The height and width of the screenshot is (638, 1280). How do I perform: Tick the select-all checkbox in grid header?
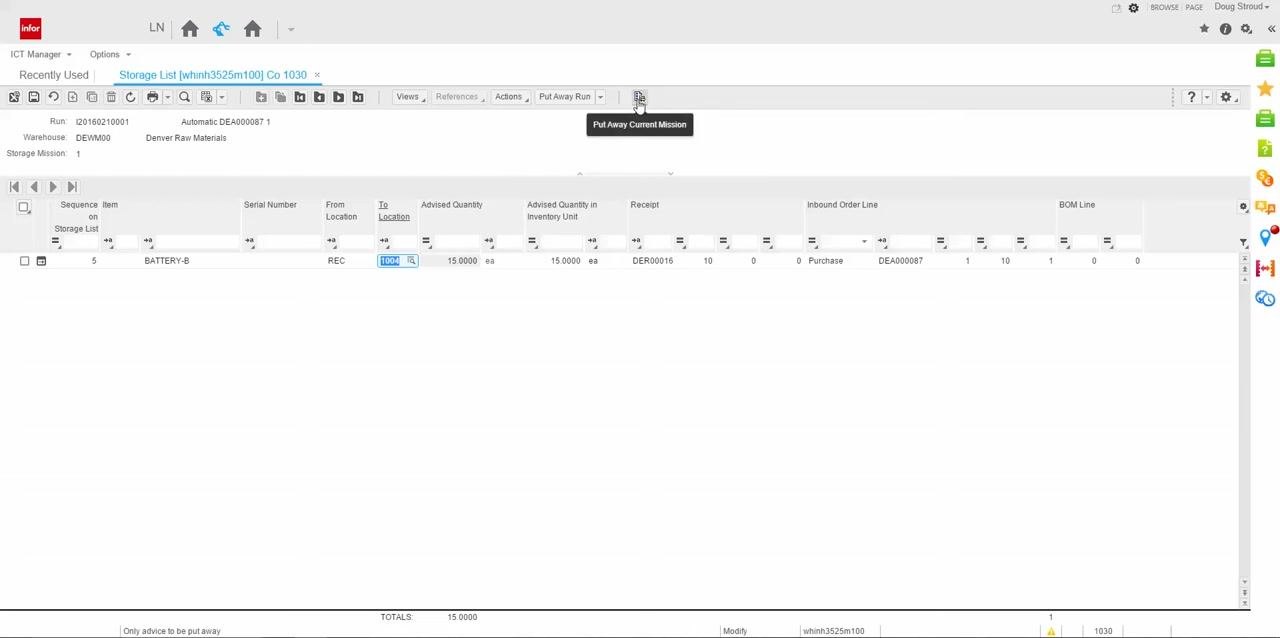[24, 207]
